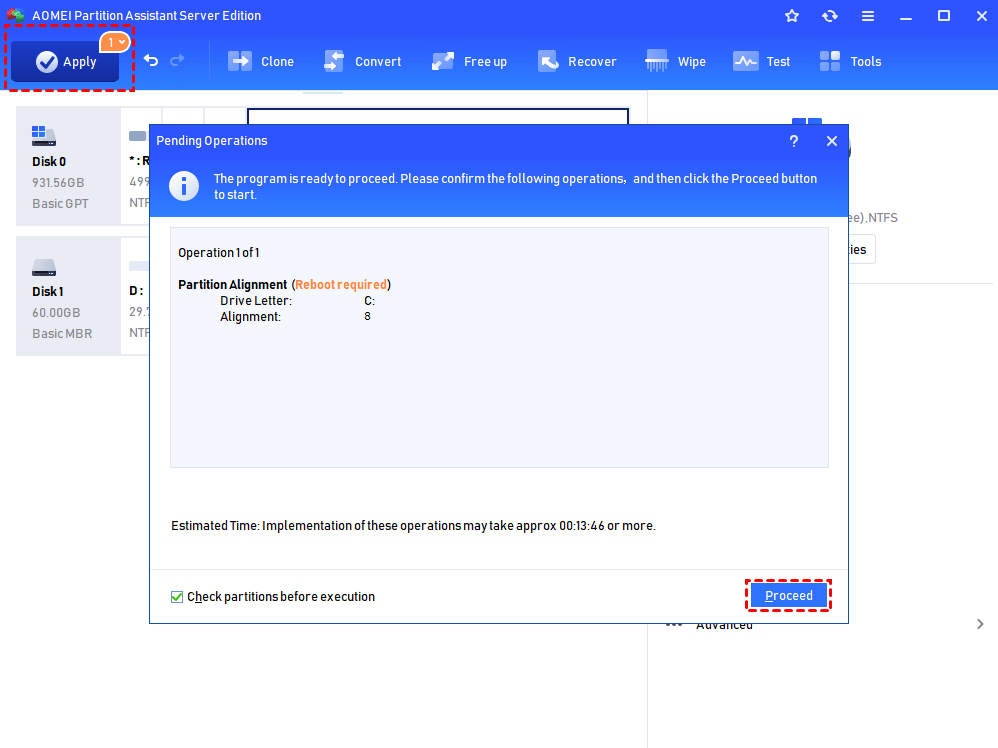Undo the last operation
The image size is (998, 748).
tap(151, 60)
